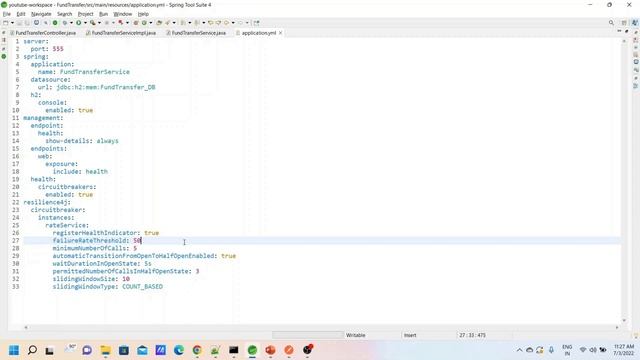Click the FundTransferService name value
This screenshot has width=640, height=360.
click(95, 72)
